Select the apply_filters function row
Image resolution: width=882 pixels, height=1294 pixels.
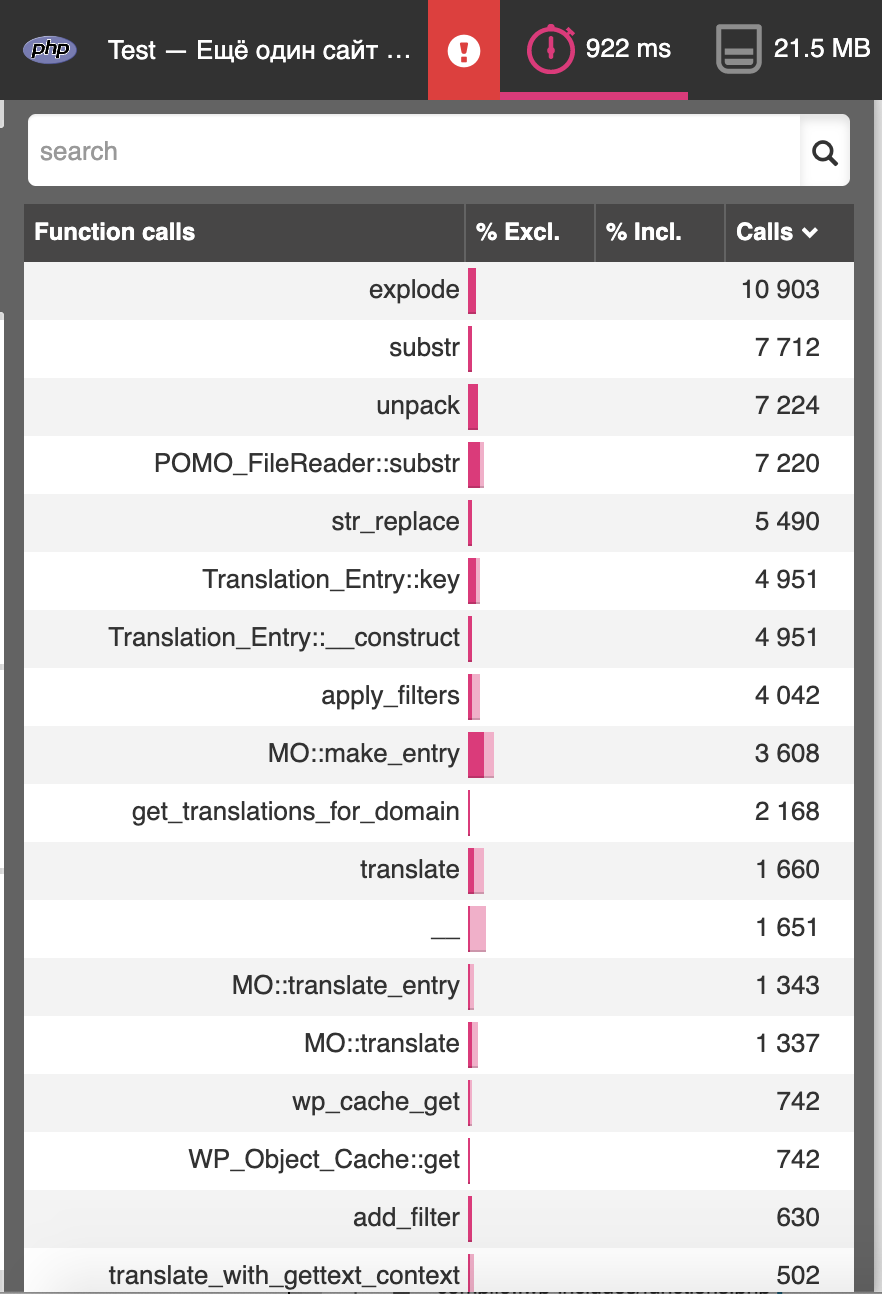(x=390, y=696)
